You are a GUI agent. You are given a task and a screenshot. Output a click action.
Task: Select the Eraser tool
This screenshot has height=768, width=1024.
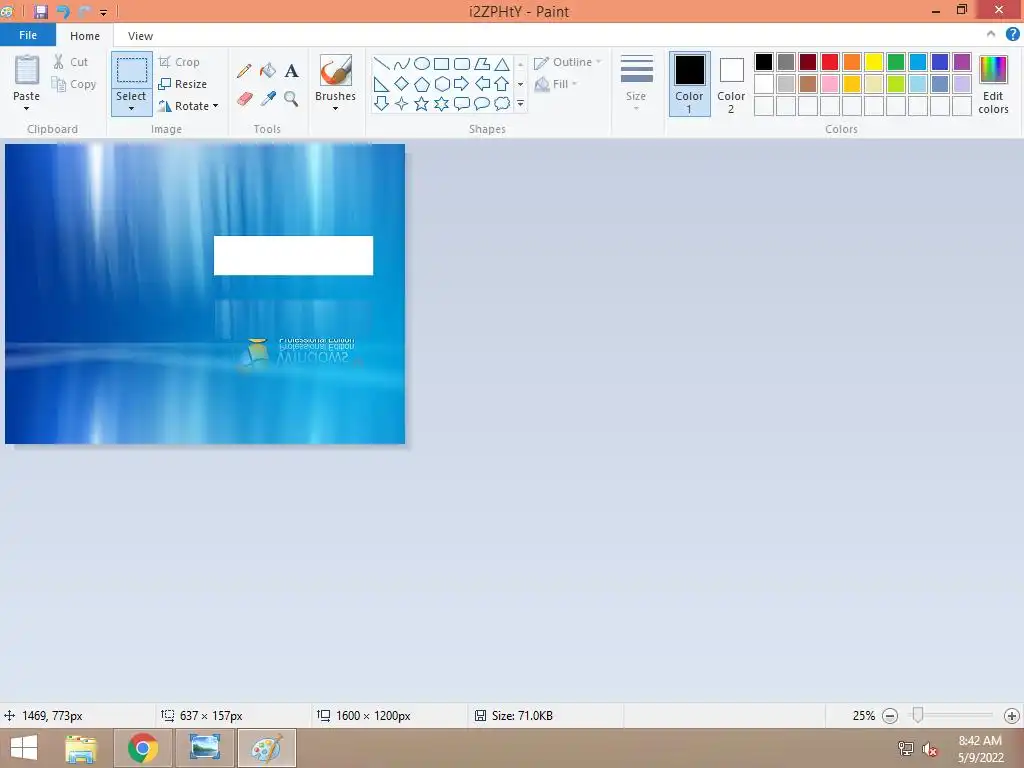coord(244,99)
